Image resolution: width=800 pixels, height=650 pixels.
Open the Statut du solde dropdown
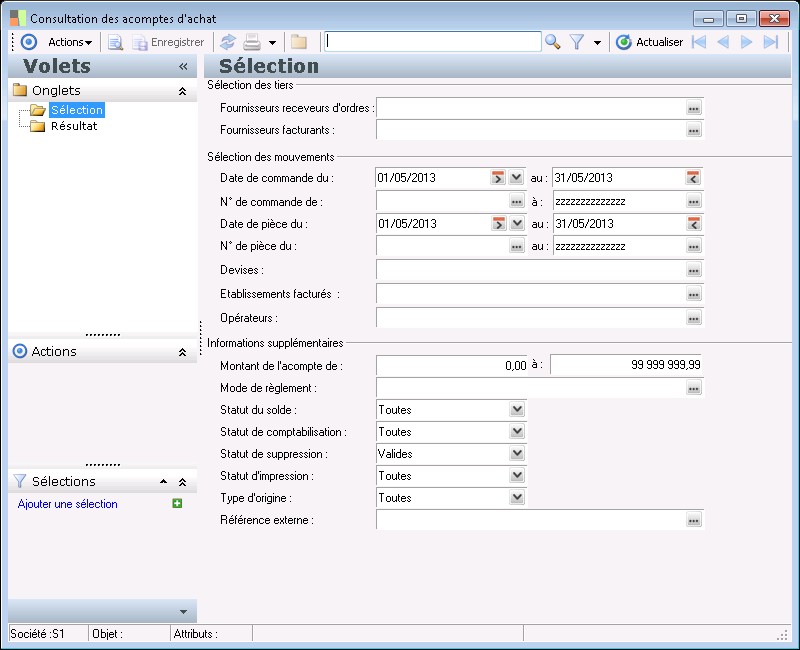coord(516,410)
